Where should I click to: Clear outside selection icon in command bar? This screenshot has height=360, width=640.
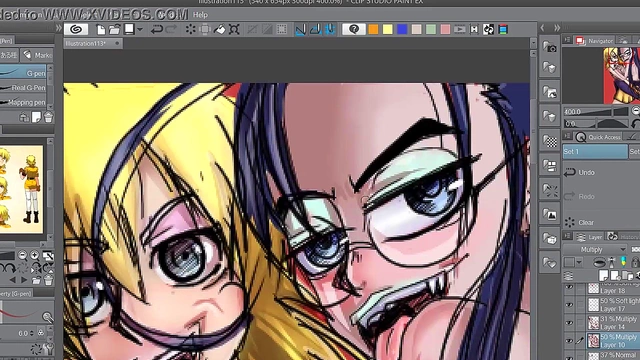pyautogui.click(x=204, y=29)
